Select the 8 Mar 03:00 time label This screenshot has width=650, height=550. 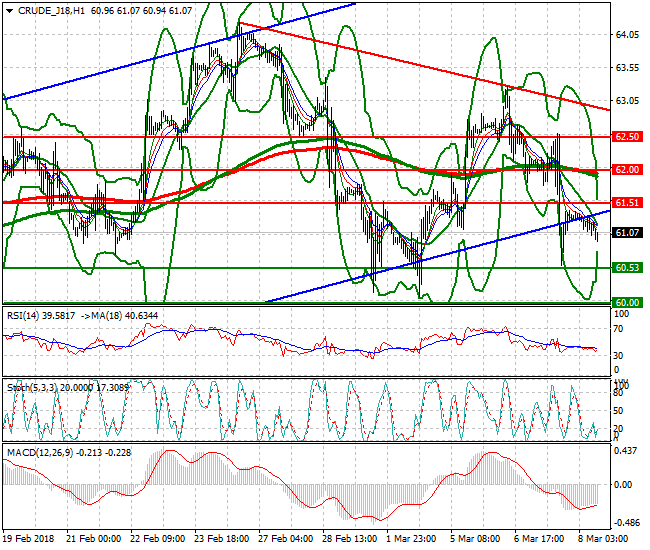(603, 539)
